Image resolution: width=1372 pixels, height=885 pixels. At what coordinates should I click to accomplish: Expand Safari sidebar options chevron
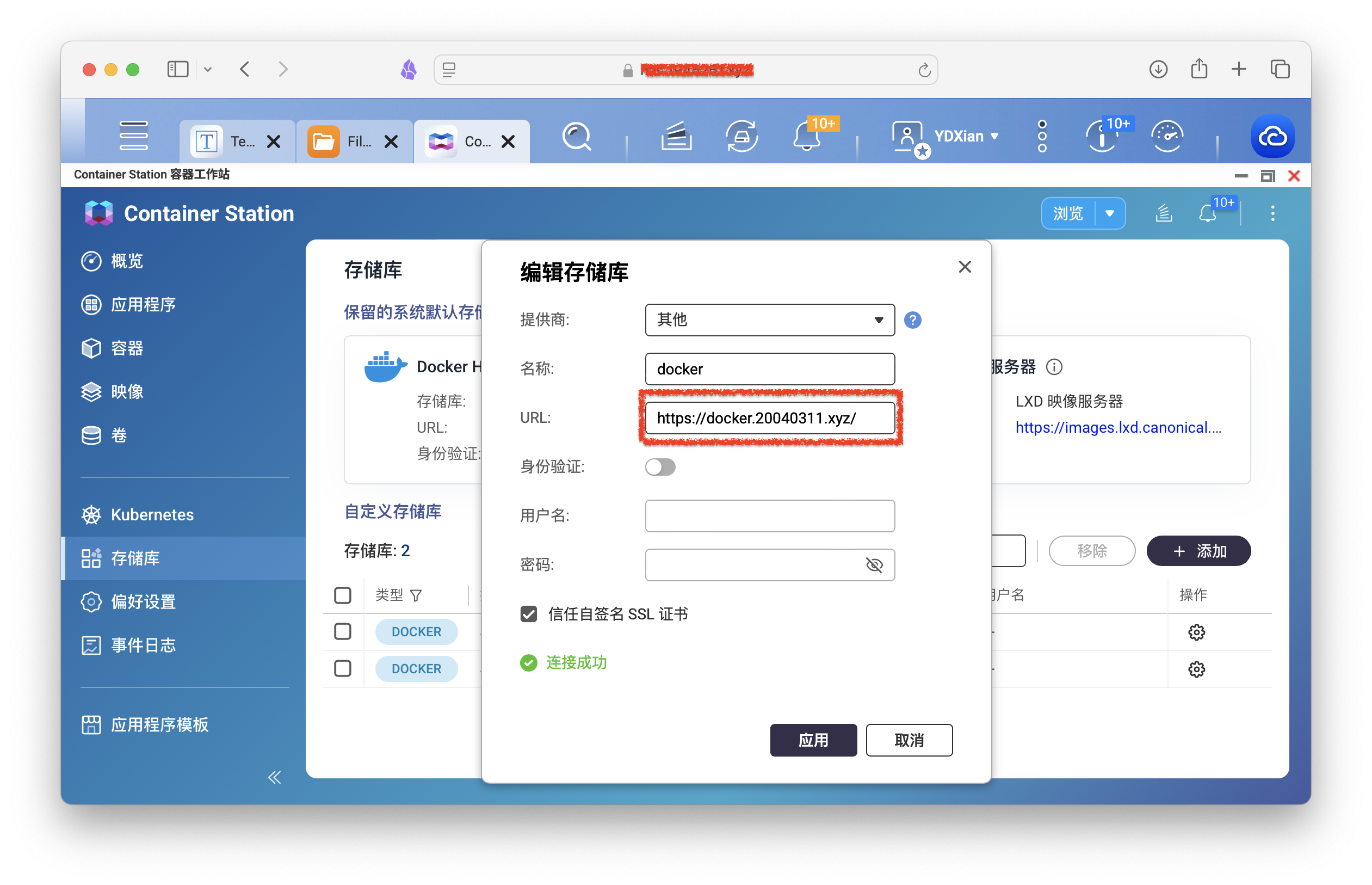[208, 70]
